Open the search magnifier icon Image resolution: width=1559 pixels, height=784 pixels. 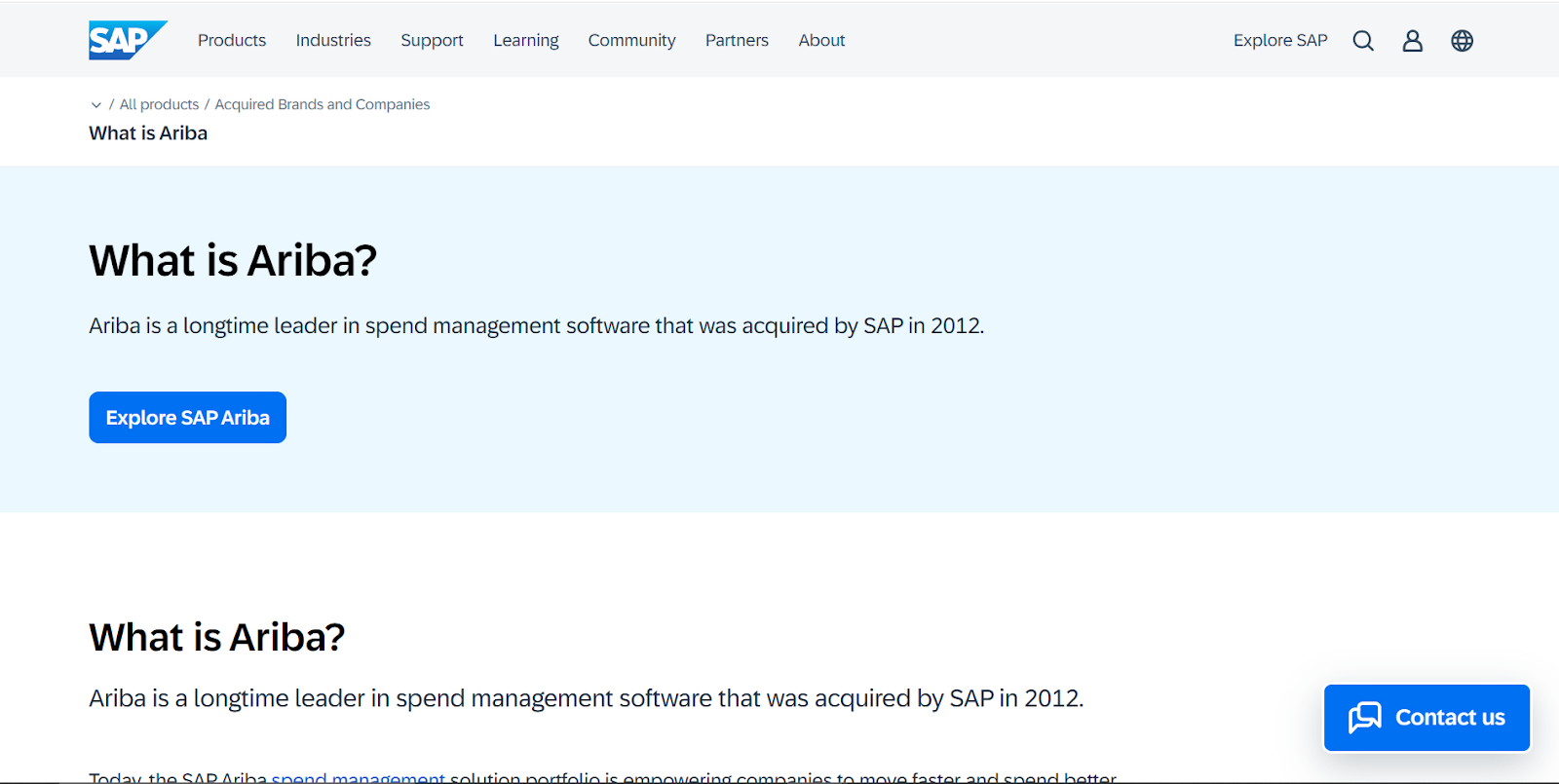(1363, 41)
